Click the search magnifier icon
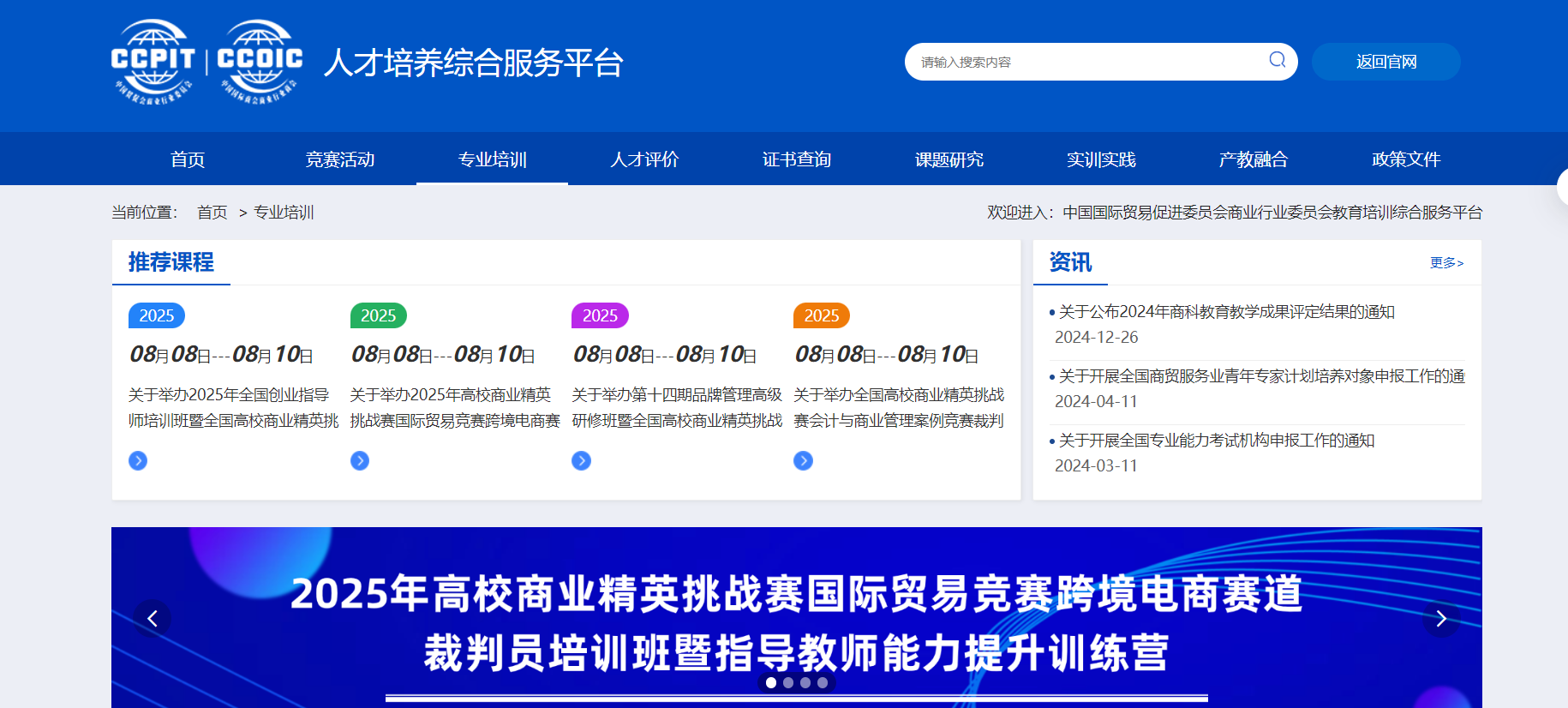 (x=1277, y=60)
